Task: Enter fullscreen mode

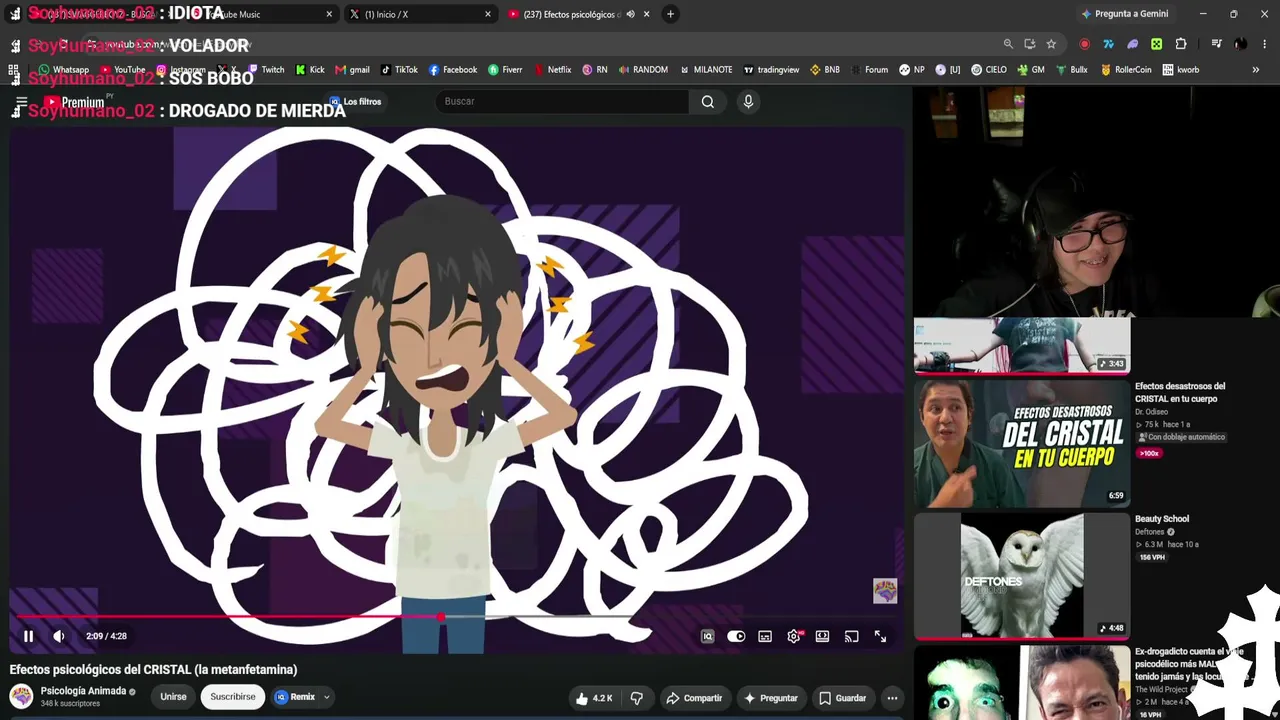Action: (x=880, y=636)
